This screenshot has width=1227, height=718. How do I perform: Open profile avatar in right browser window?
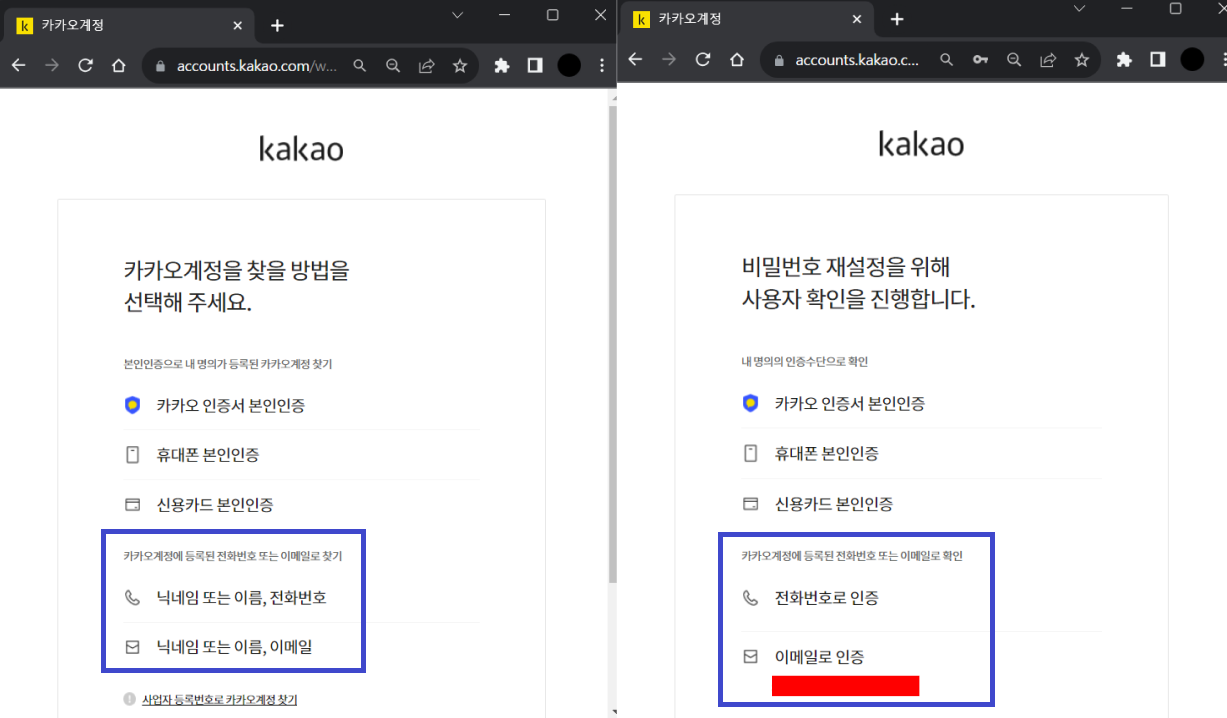[x=1192, y=60]
